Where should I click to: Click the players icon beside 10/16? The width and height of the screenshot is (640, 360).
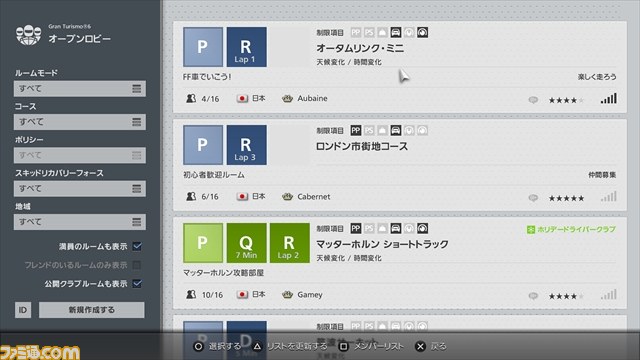(x=191, y=294)
